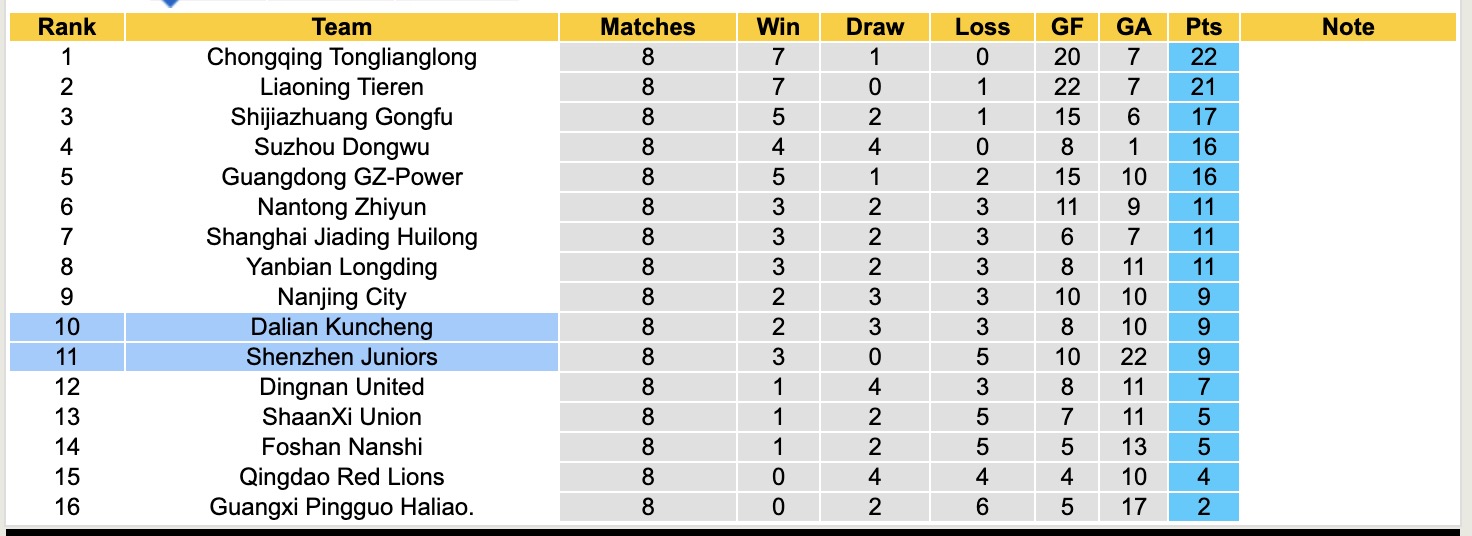The width and height of the screenshot is (1472, 536).
Task: Select Nantong Zhiyun in the table
Action: [341, 207]
